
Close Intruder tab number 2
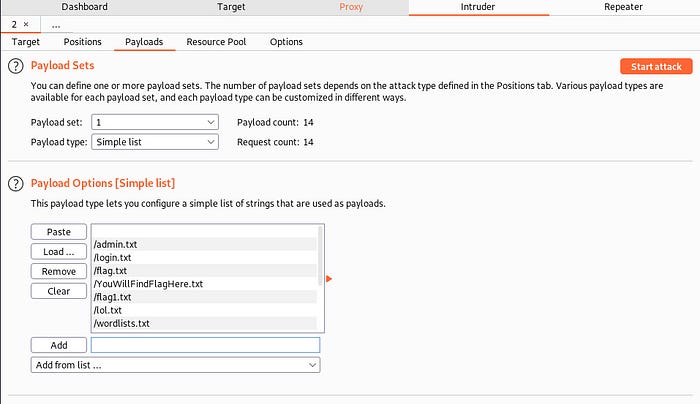[26, 24]
